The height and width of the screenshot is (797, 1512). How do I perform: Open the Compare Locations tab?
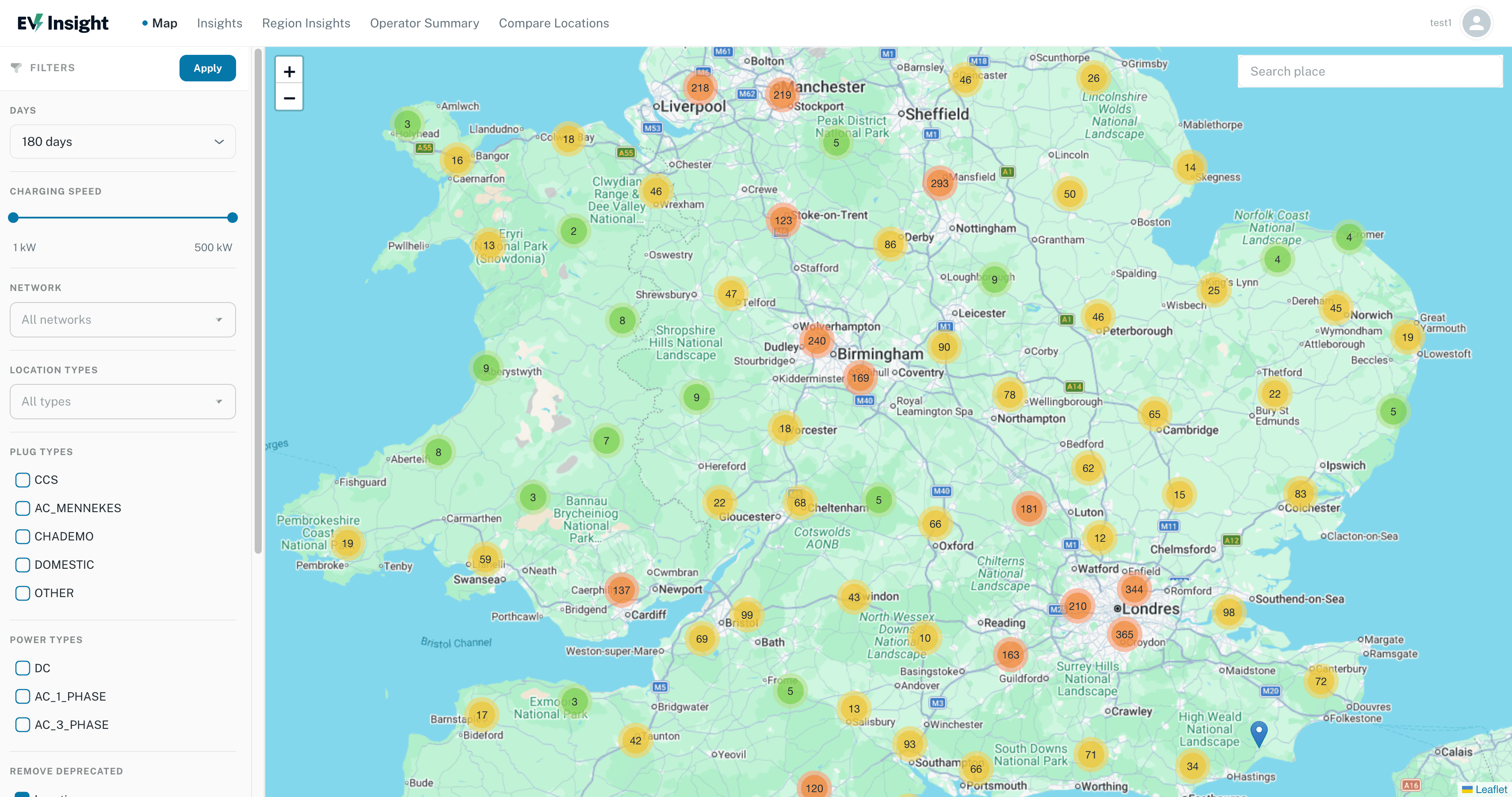click(x=554, y=23)
